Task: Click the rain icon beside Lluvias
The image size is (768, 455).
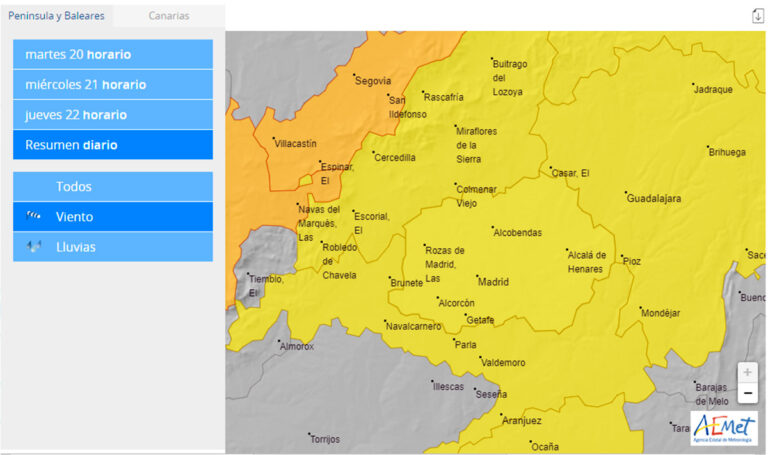Action: 33,246
